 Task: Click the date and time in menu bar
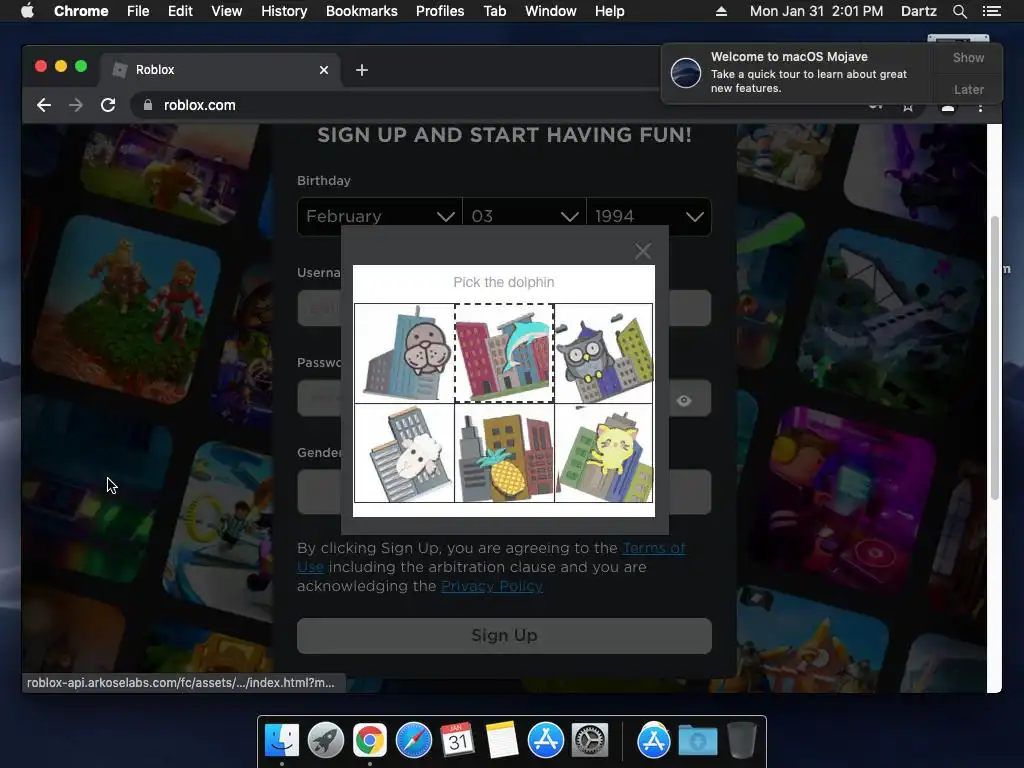coord(816,11)
